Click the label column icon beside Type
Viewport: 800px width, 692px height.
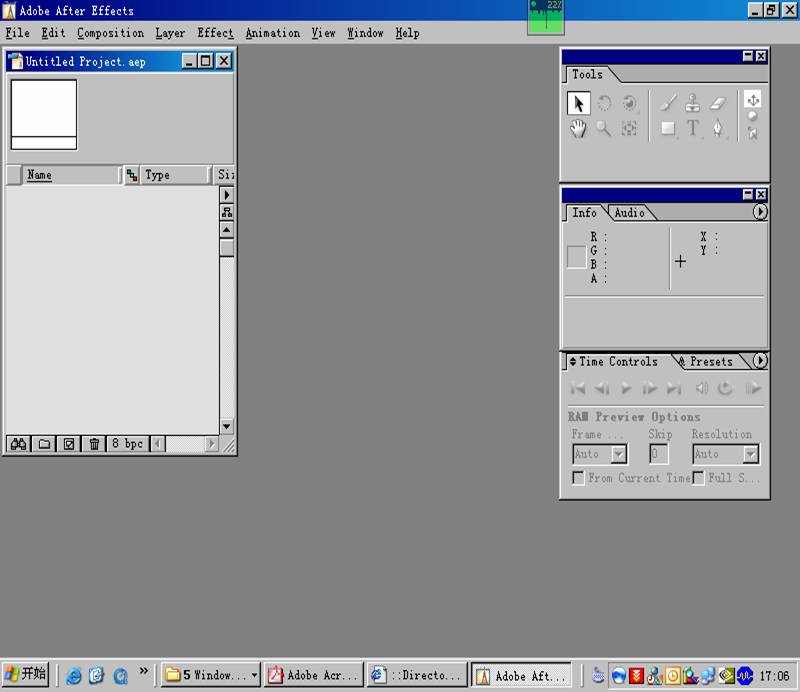[x=132, y=175]
